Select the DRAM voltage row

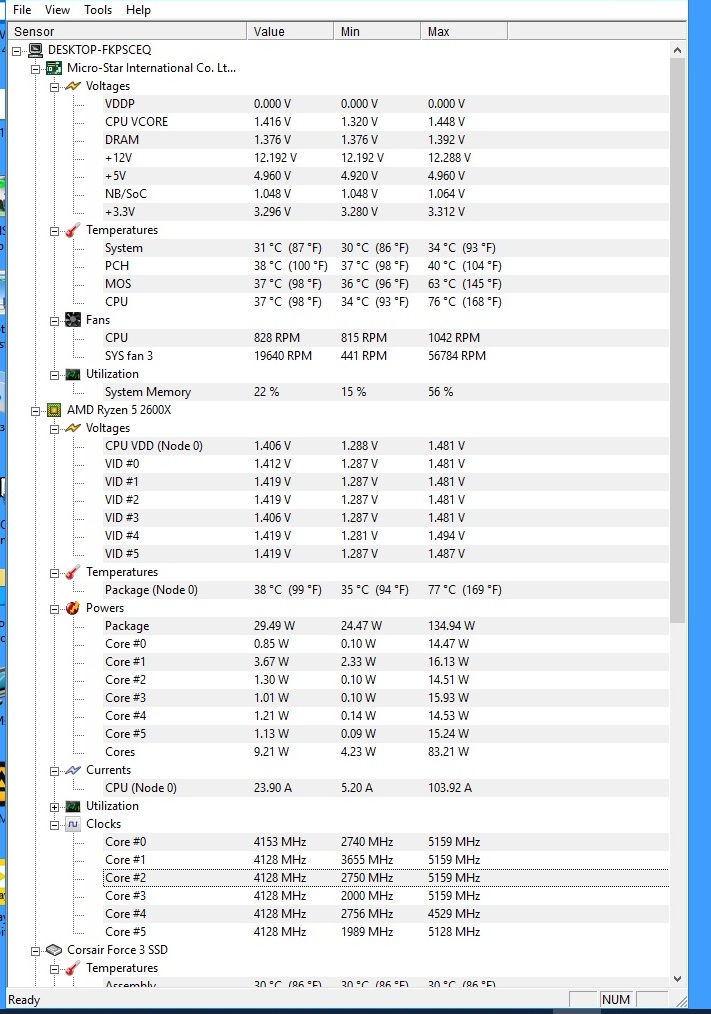point(386,140)
